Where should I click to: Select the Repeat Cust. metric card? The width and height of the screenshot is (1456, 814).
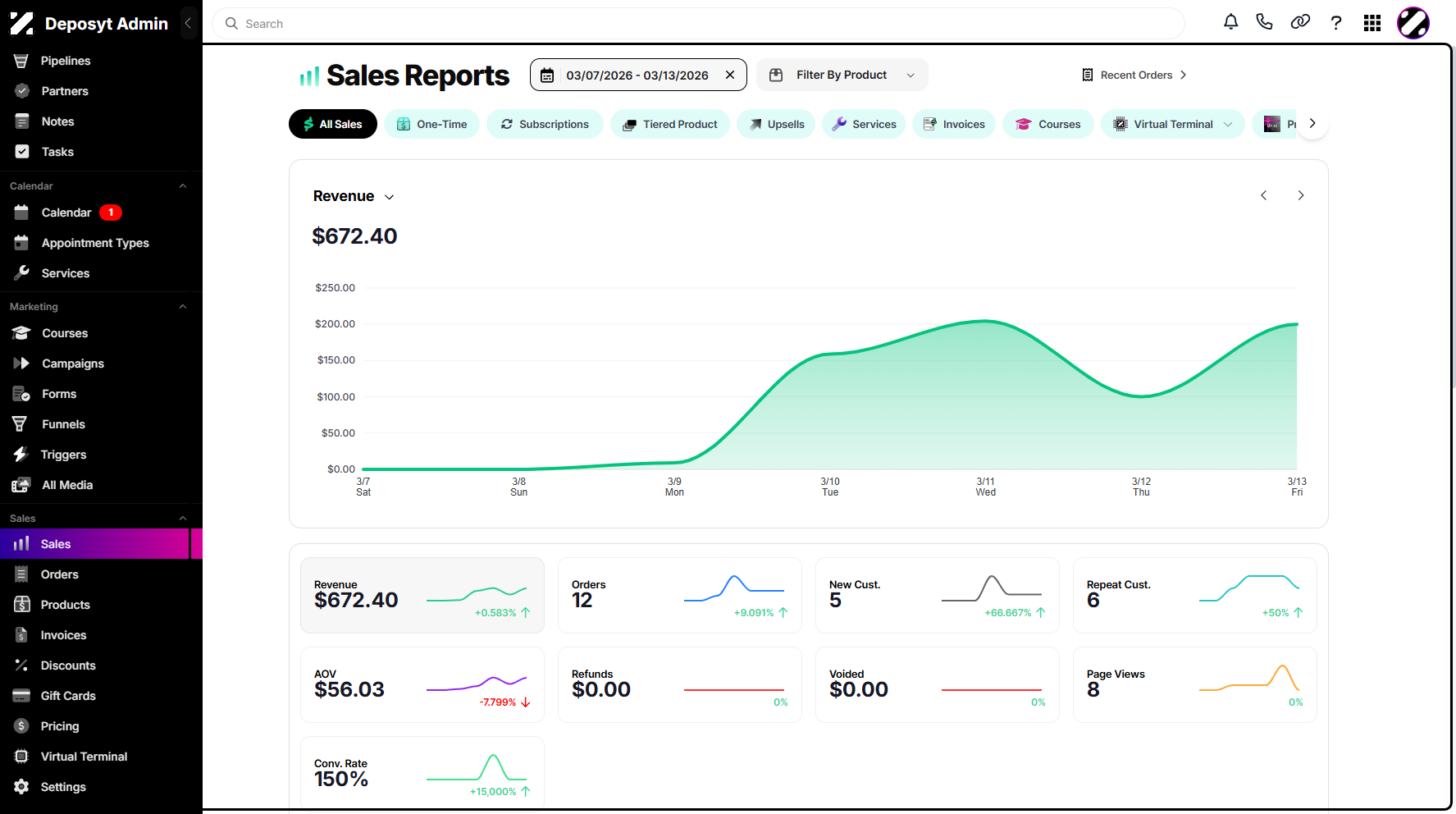coord(1194,595)
